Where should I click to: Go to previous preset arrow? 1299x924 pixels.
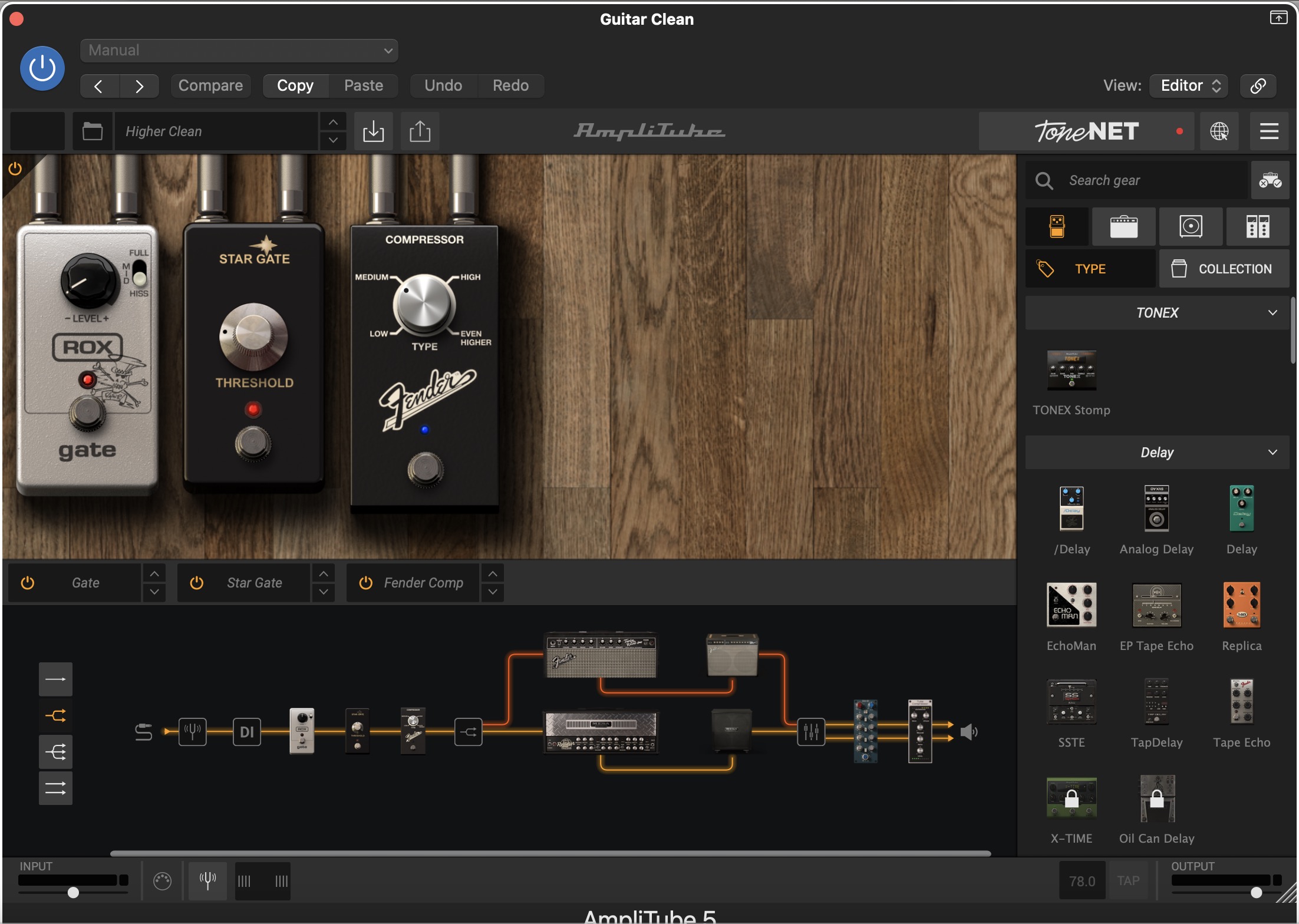pyautogui.click(x=99, y=86)
